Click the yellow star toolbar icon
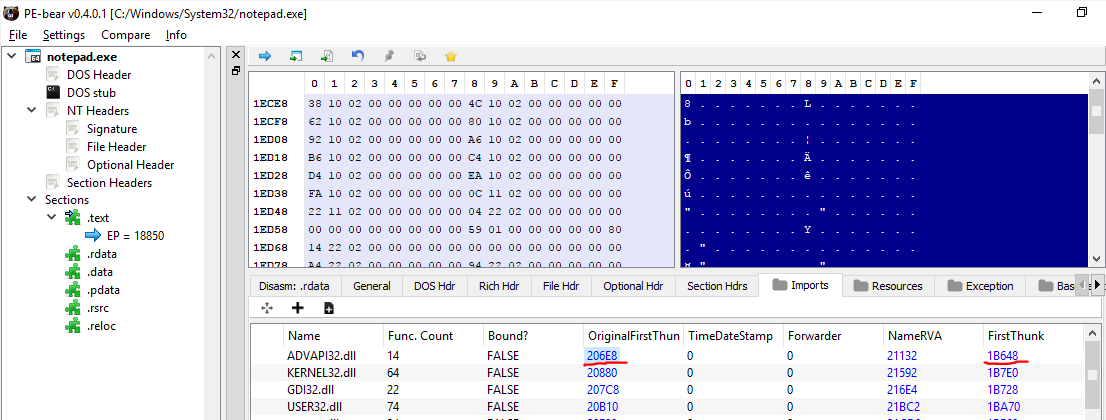This screenshot has height=420, width=1106. [x=451, y=56]
